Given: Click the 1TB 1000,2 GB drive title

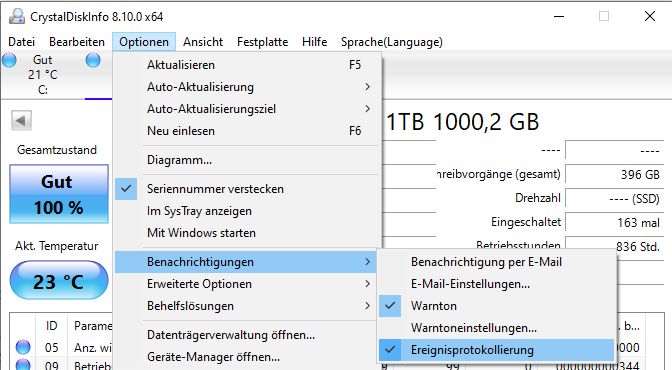Looking at the screenshot, I should point(462,122).
